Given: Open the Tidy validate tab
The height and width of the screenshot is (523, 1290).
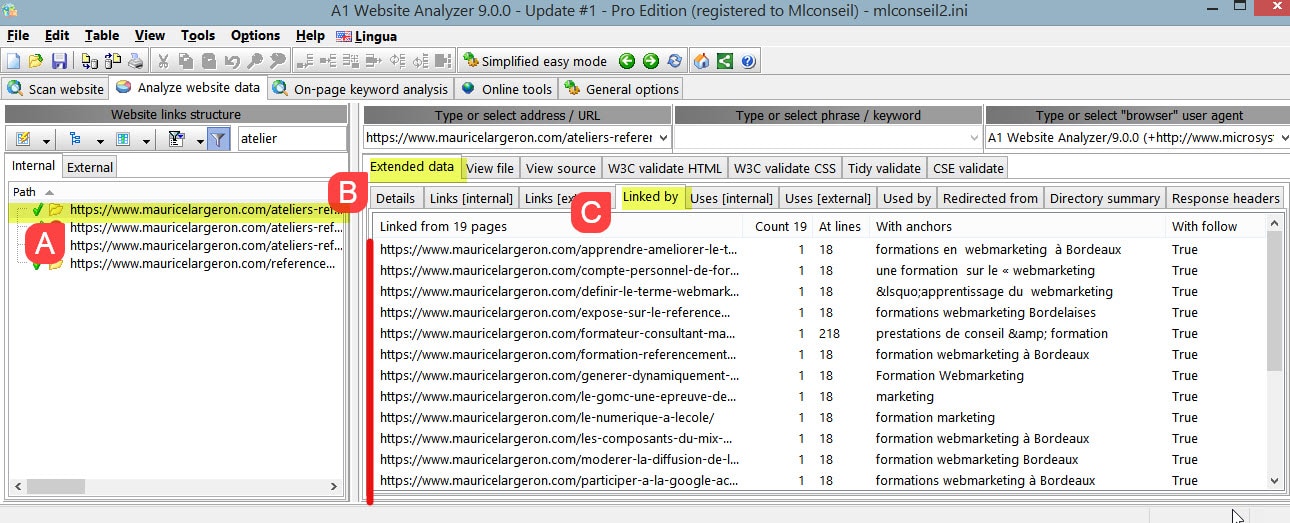Looking at the screenshot, I should (884, 168).
